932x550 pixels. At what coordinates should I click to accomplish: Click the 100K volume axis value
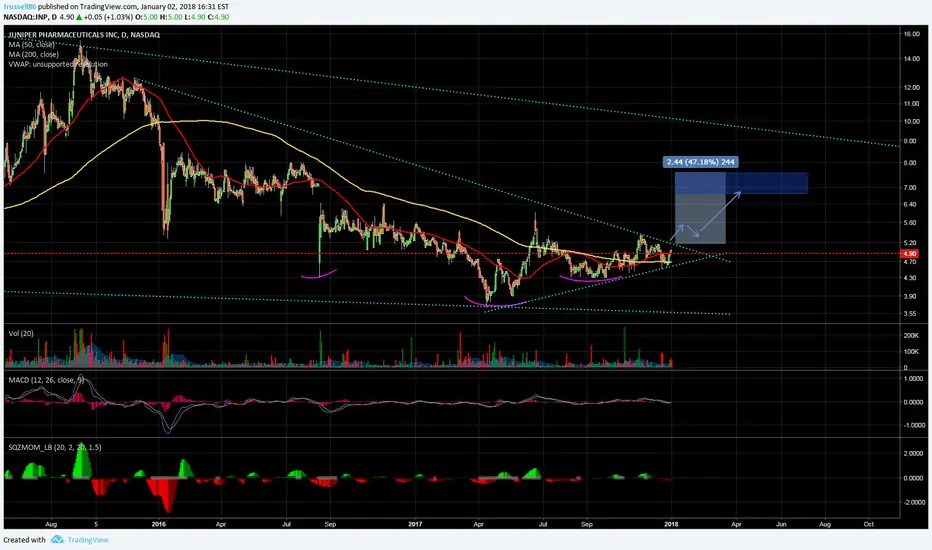click(x=911, y=351)
